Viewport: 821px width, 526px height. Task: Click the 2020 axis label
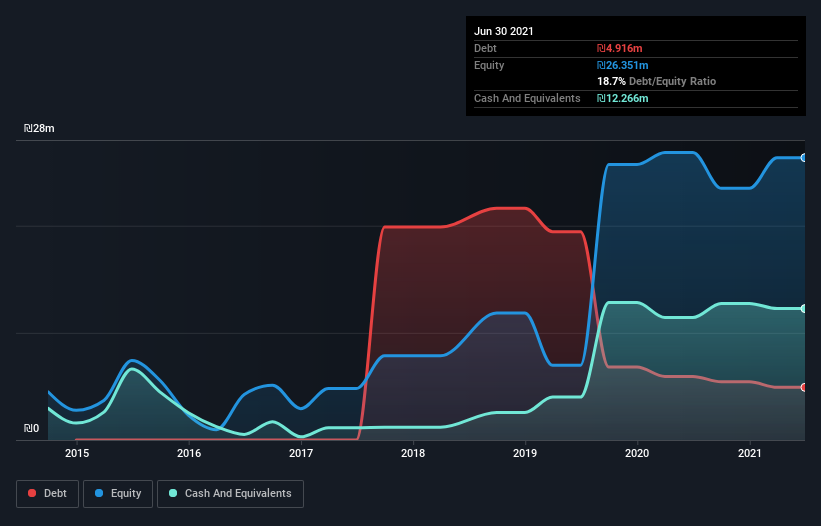637,453
